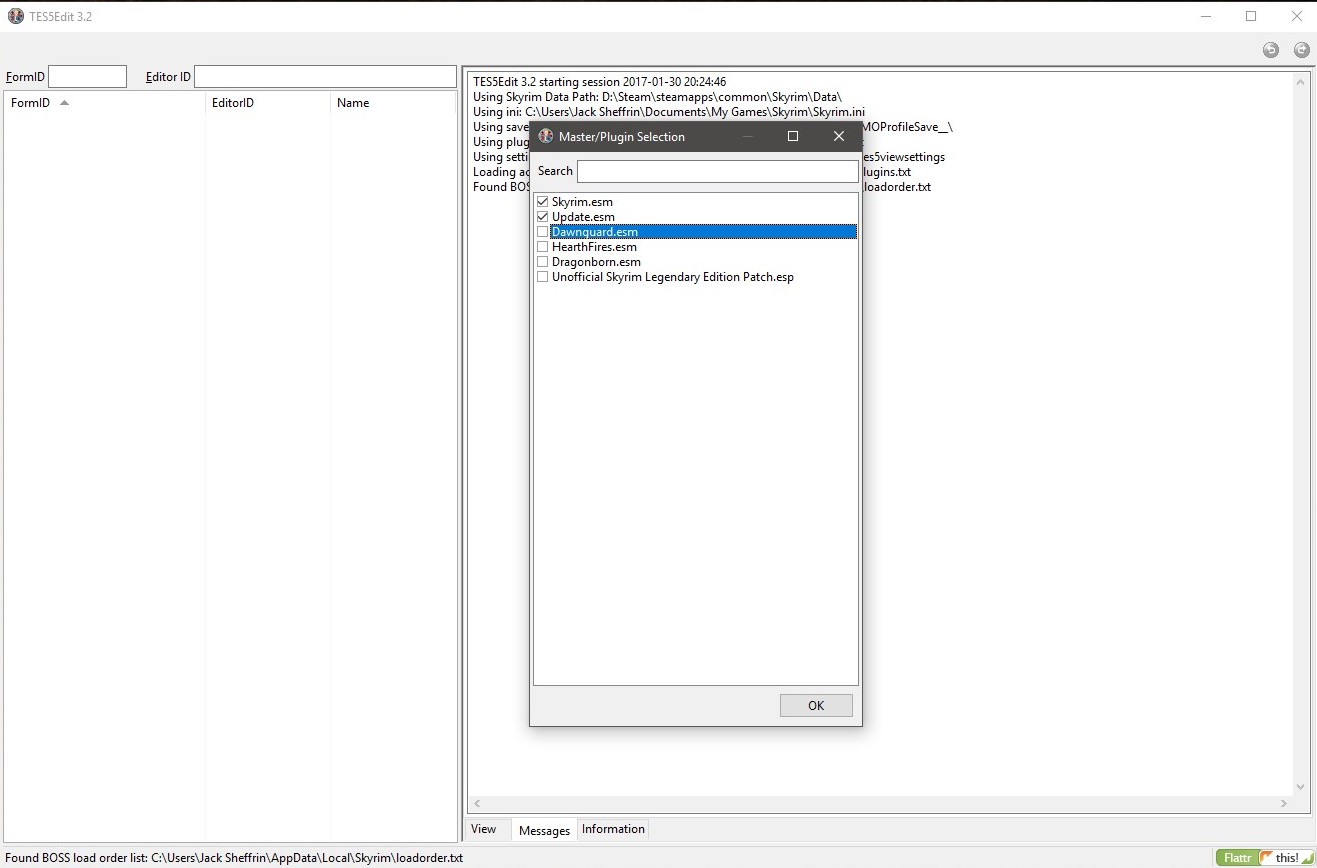Uncheck the Skyrim.esm checkbox
Screen dimensions: 1317x868
(543, 202)
